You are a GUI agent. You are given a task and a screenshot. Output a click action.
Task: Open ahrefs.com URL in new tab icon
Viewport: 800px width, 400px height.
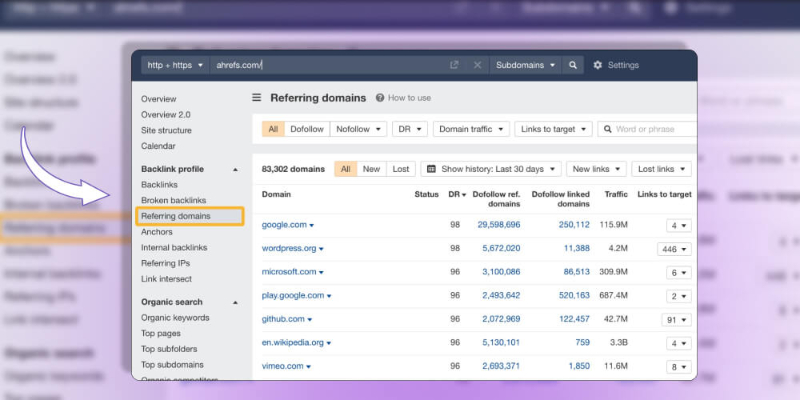click(454, 65)
